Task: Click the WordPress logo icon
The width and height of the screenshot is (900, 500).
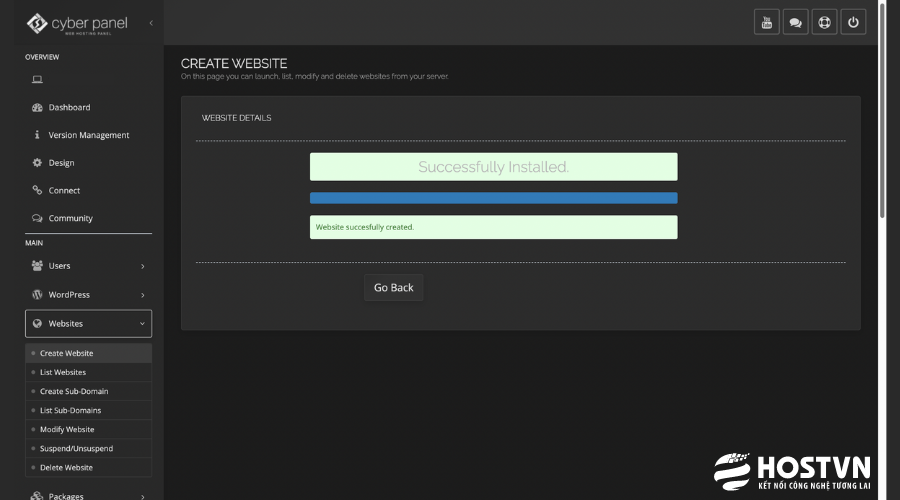Action: pos(37,294)
